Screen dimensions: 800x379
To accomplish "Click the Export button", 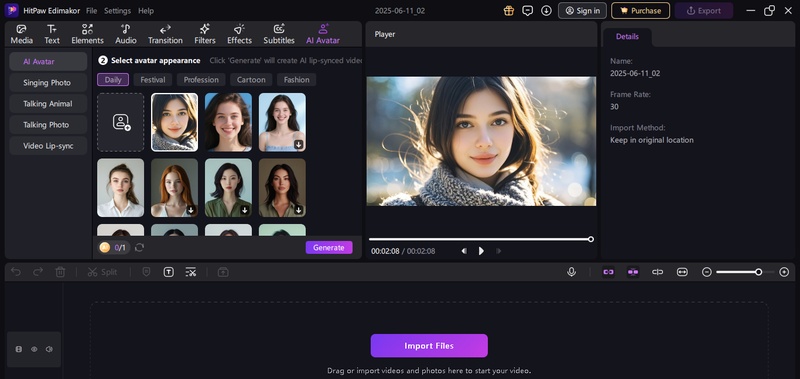I will click(704, 10).
